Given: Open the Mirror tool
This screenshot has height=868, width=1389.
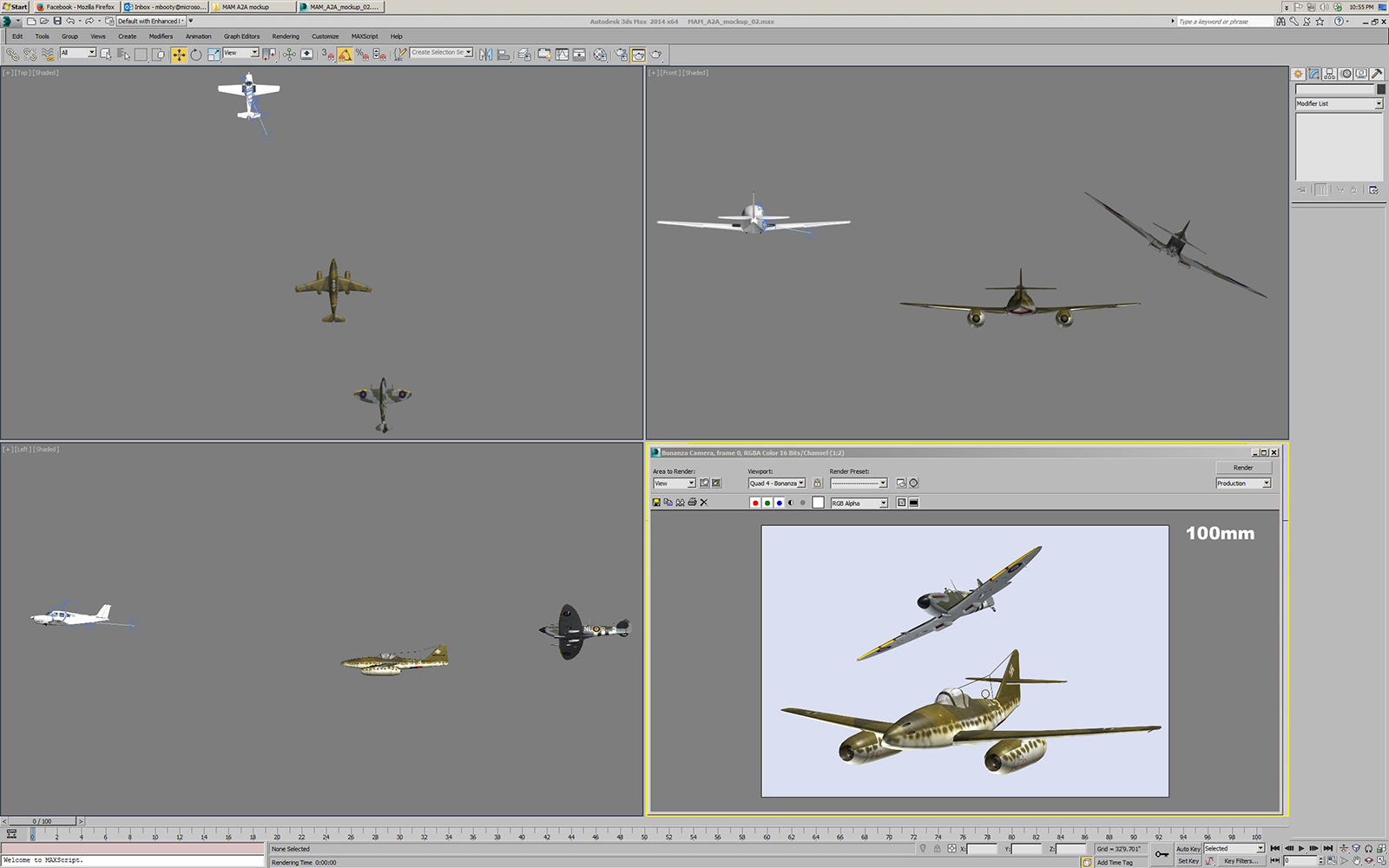Looking at the screenshot, I should tap(485, 55).
